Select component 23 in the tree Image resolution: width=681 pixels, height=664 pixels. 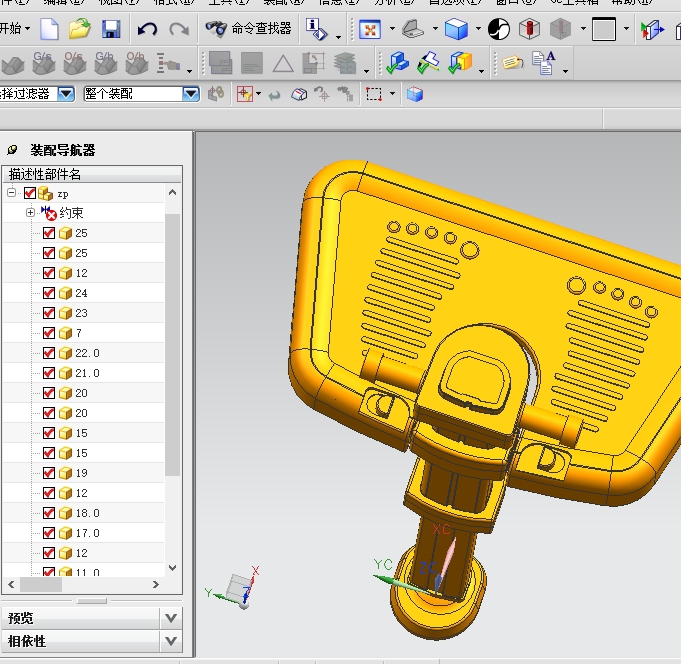tap(80, 313)
